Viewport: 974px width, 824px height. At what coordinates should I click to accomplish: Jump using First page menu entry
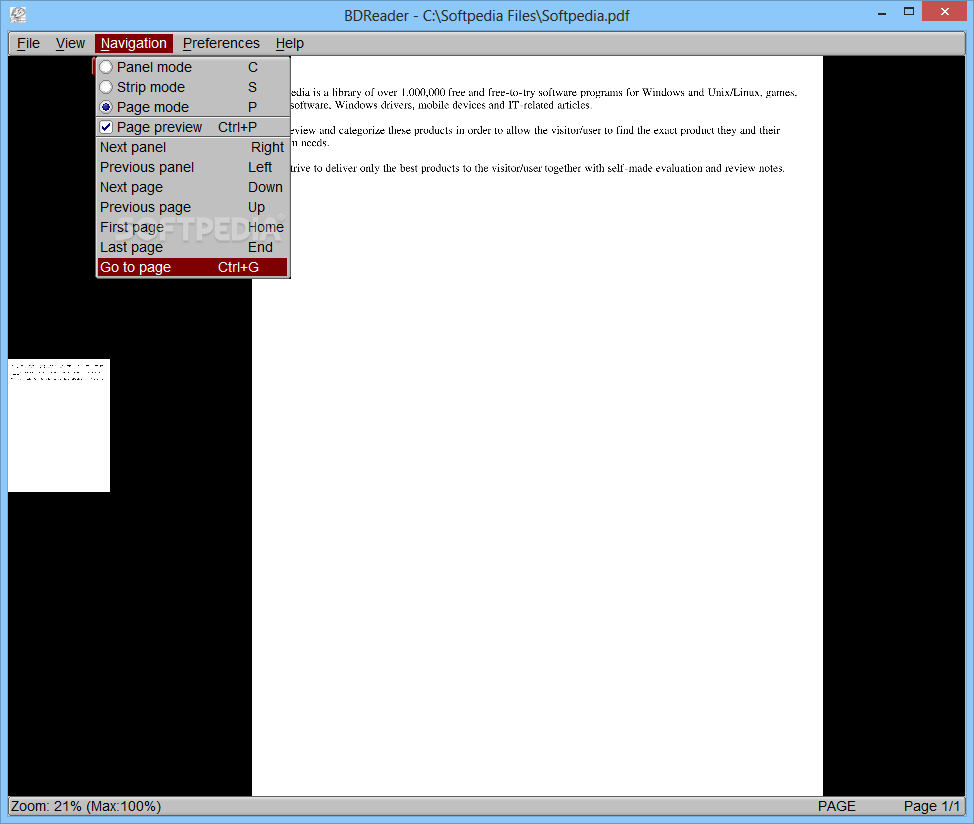(192, 227)
